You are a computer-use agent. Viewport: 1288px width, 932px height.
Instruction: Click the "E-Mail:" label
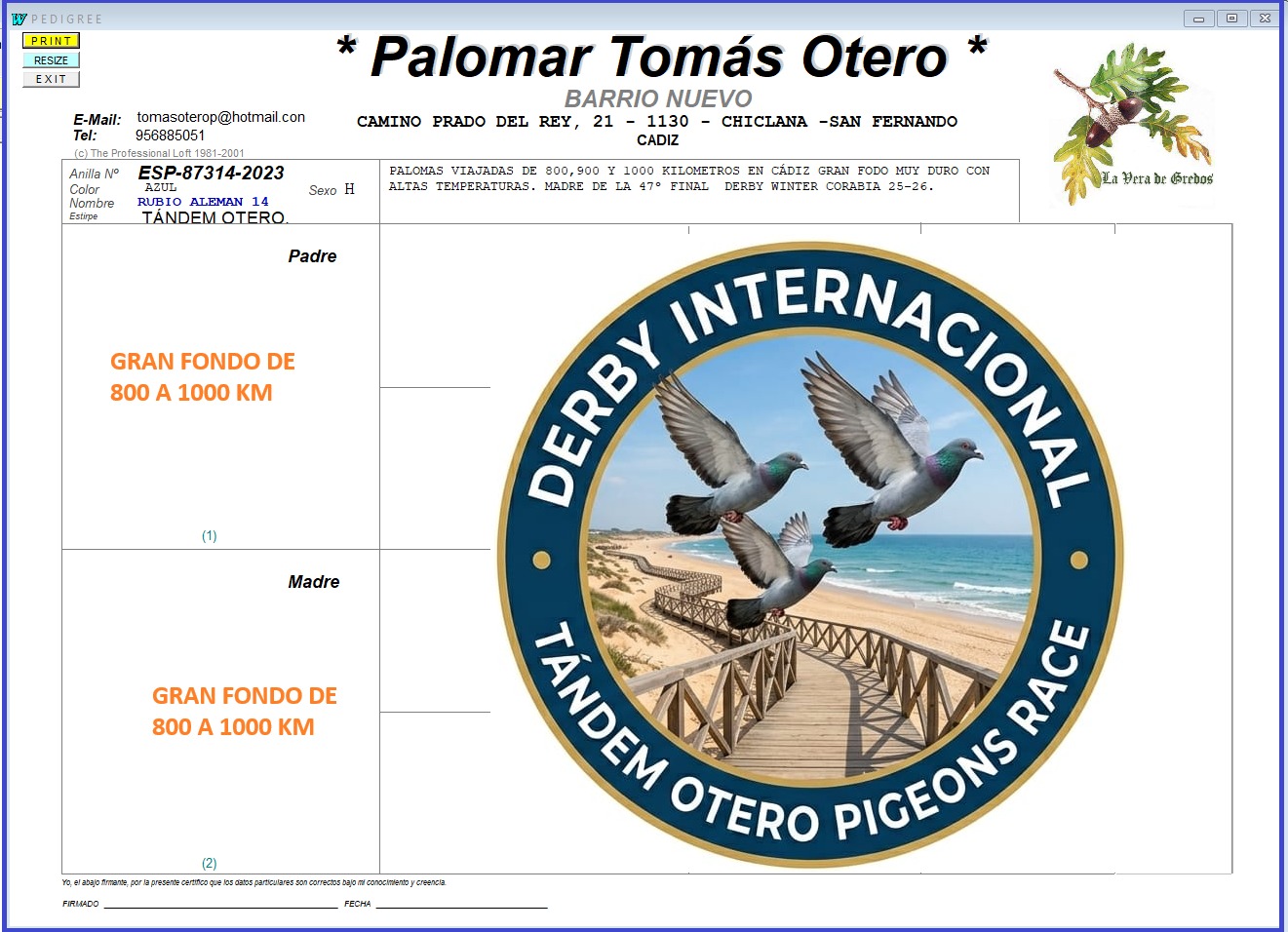98,120
